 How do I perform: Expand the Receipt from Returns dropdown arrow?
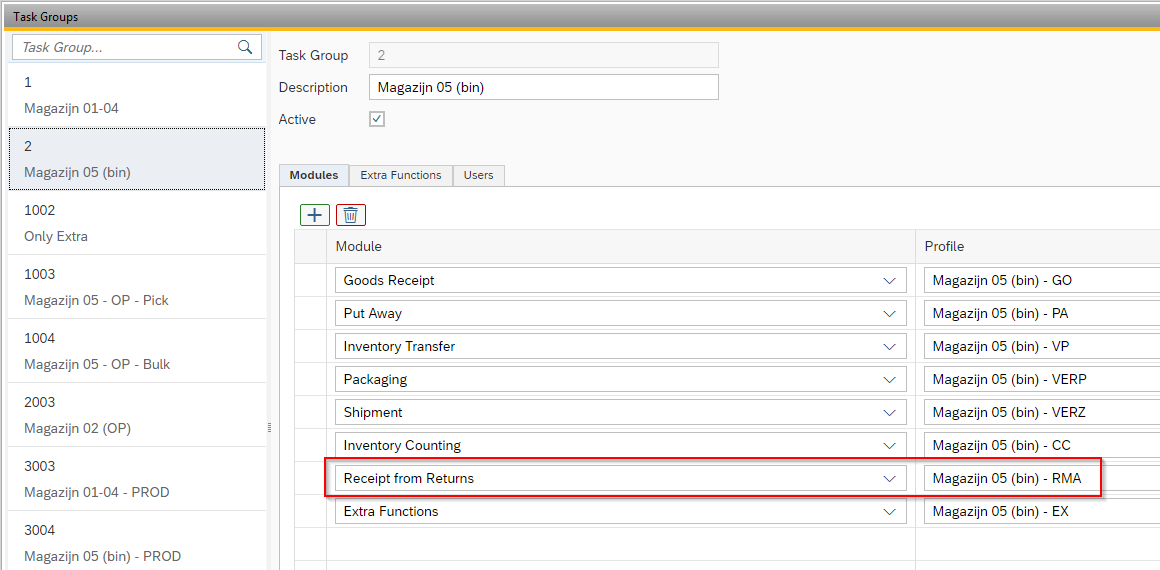(889, 479)
